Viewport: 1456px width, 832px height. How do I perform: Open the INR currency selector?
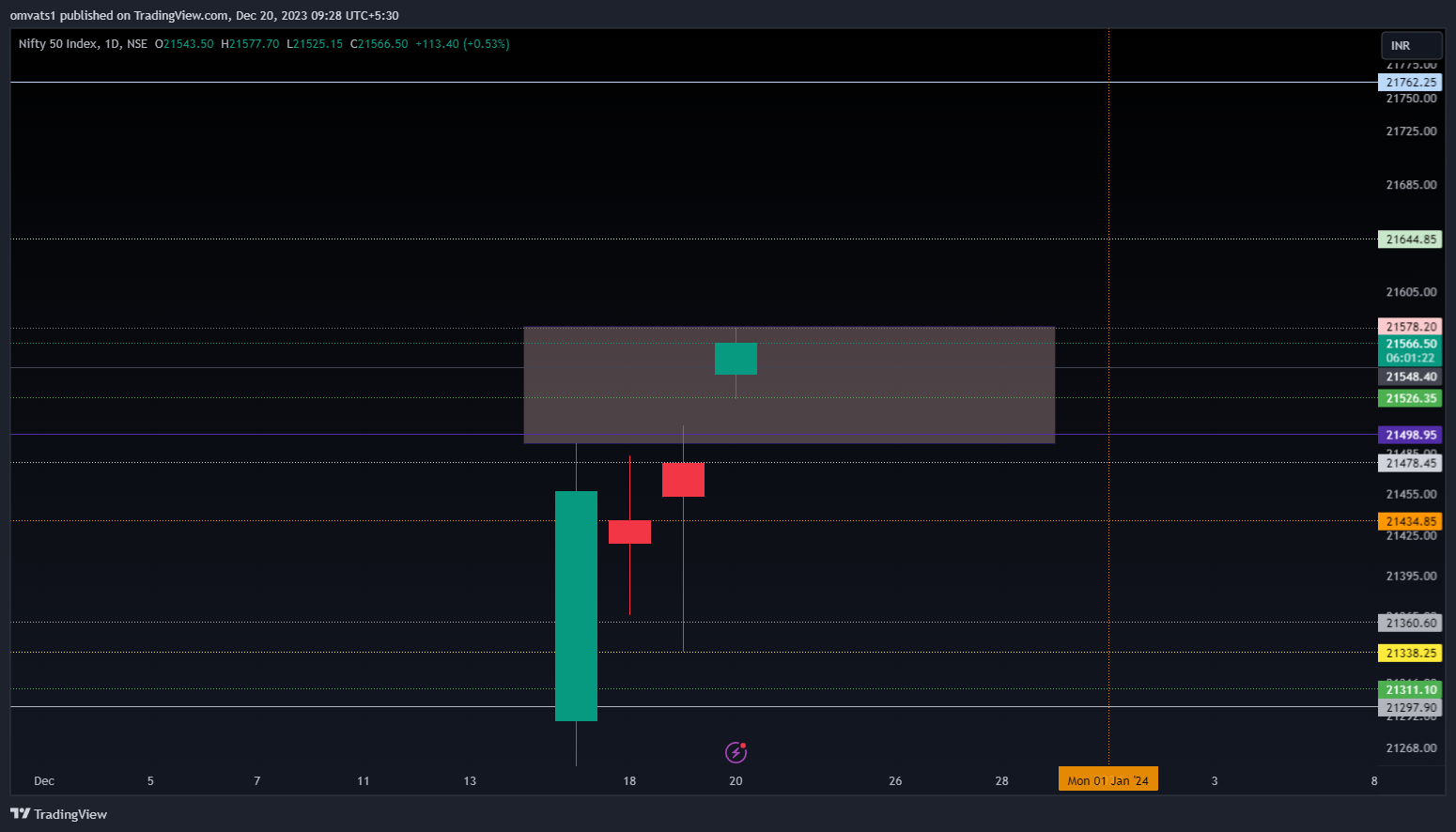1411,45
